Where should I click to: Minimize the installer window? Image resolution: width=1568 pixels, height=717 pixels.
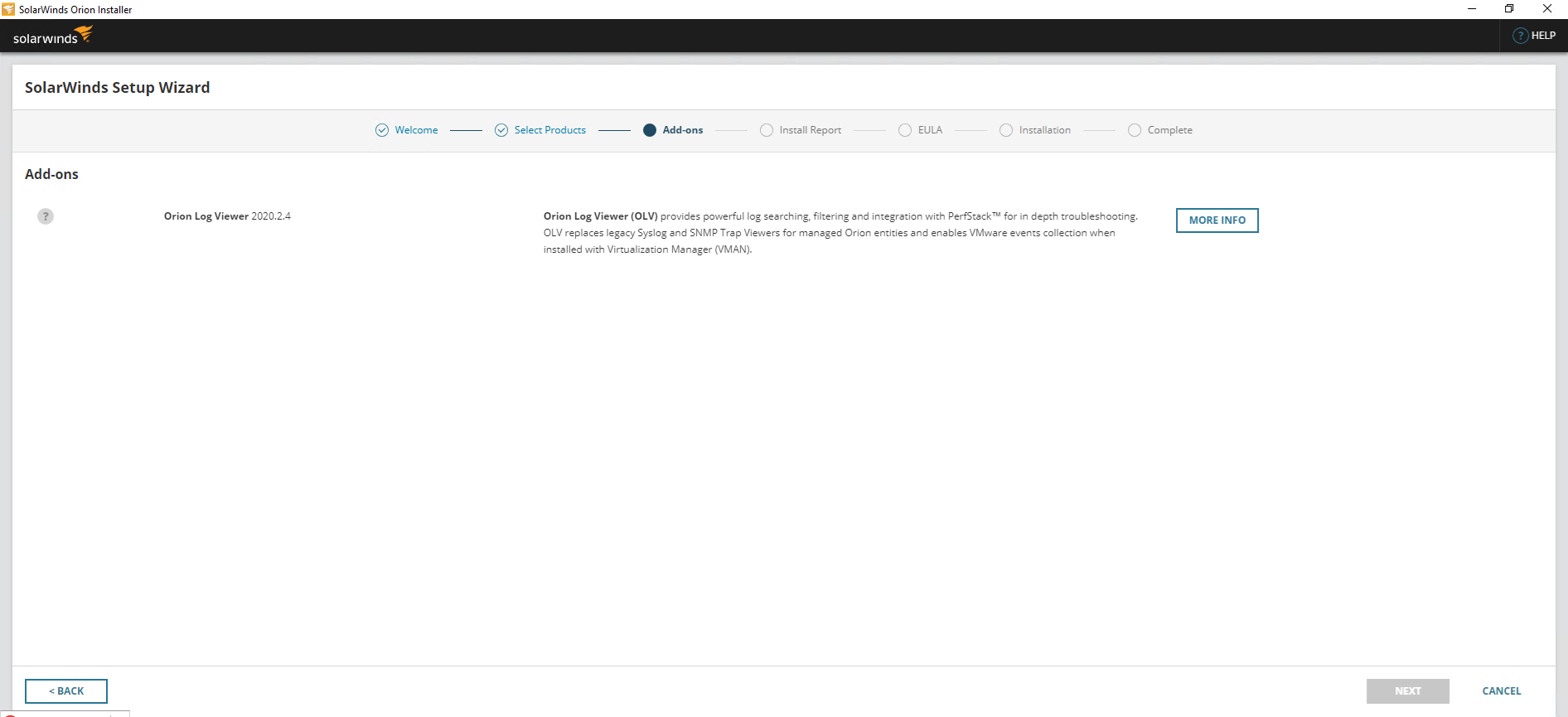tap(1472, 9)
